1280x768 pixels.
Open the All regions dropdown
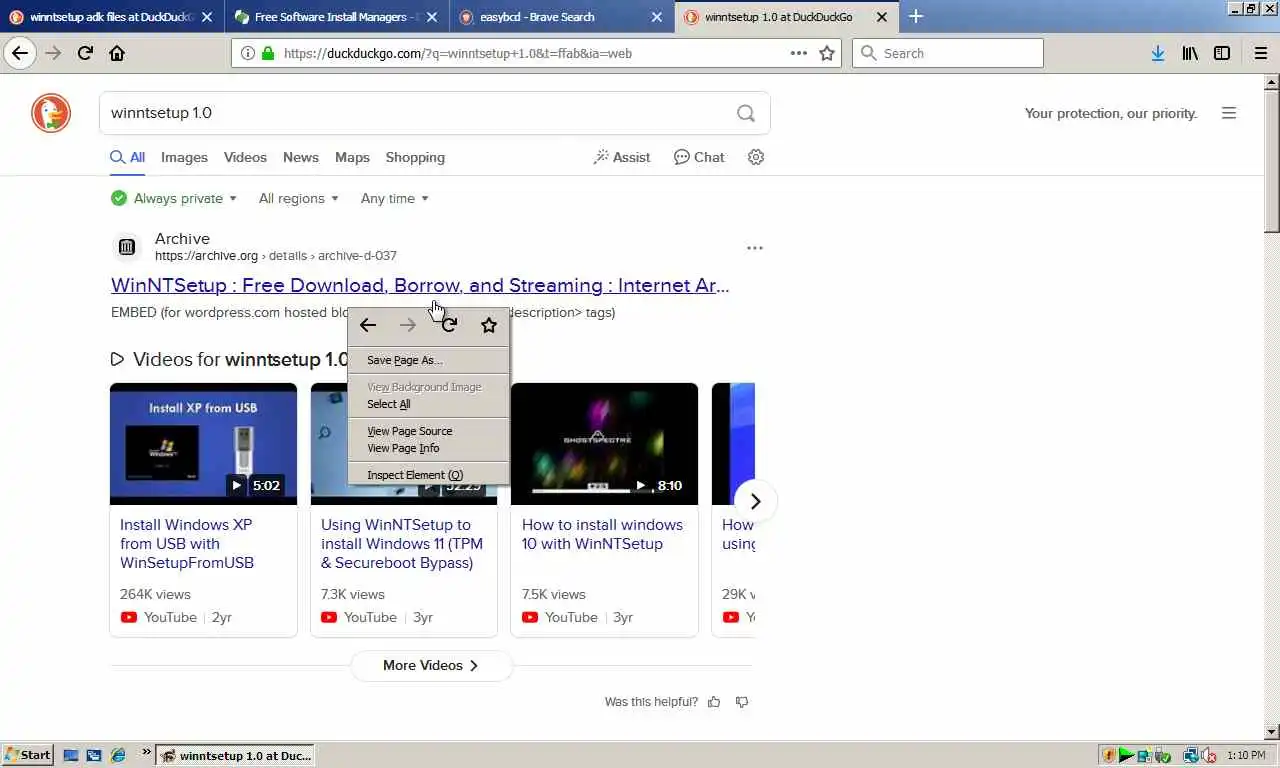(298, 198)
